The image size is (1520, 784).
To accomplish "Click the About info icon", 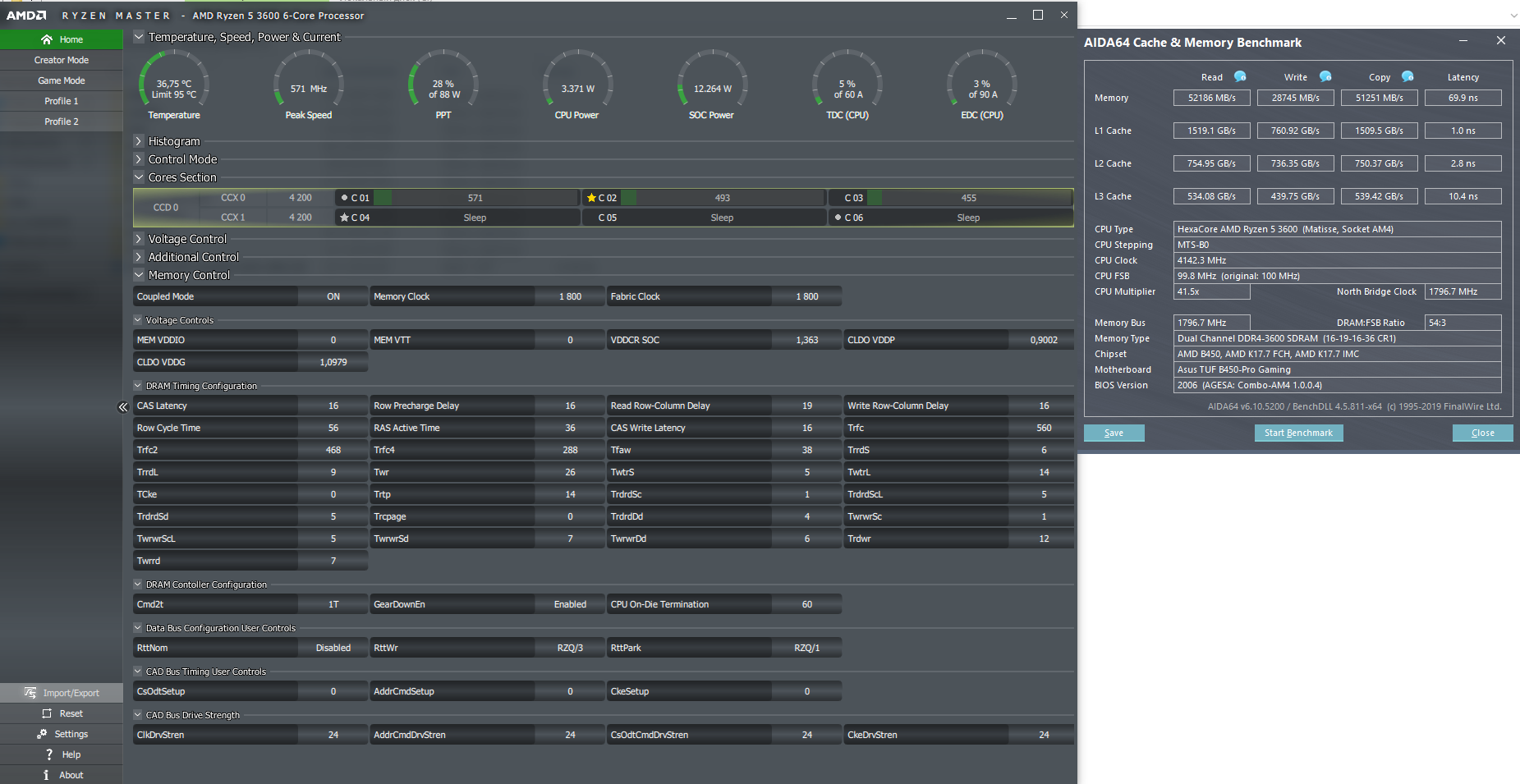I will (46, 775).
